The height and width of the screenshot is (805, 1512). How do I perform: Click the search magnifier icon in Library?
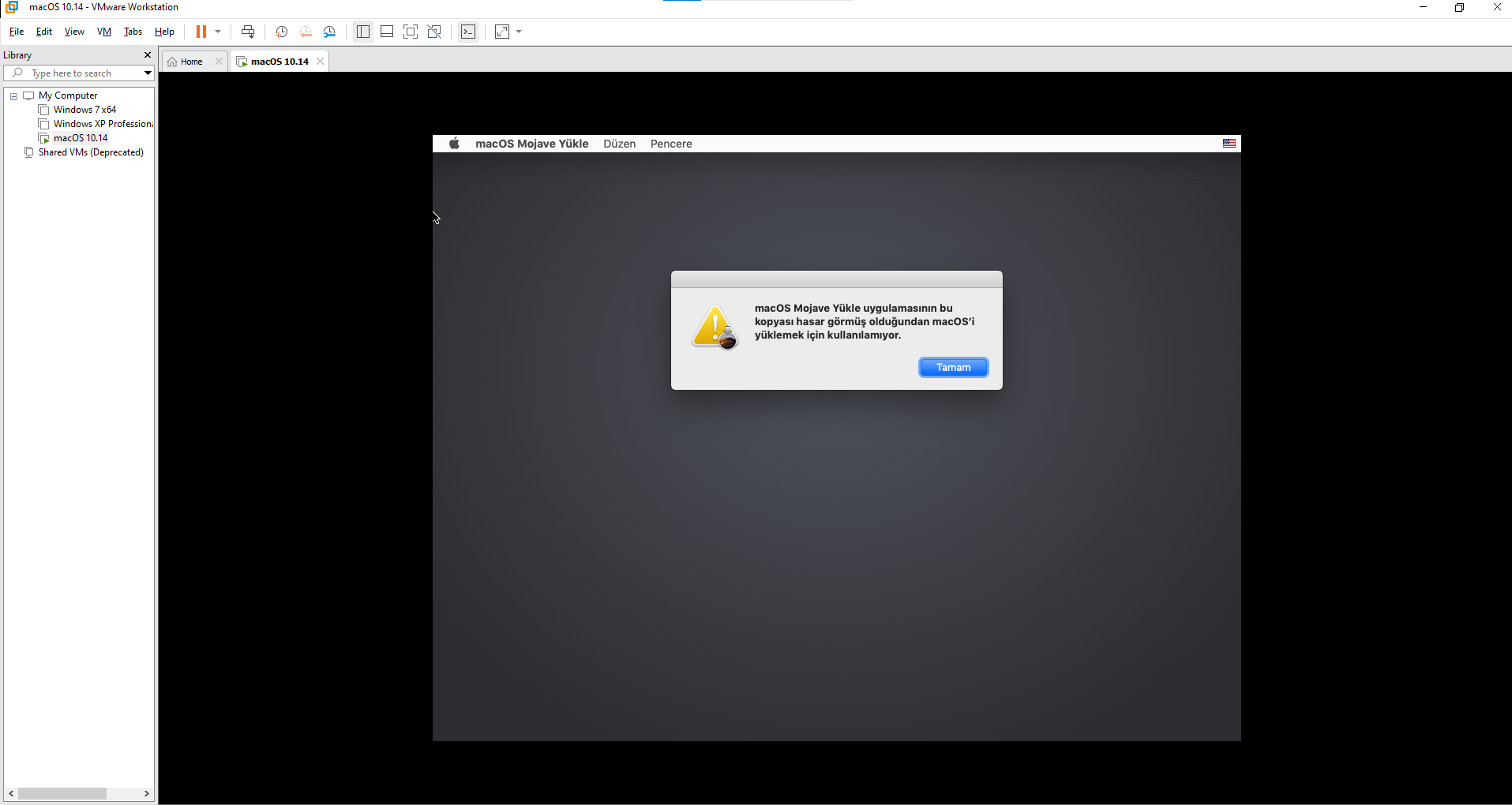pyautogui.click(x=17, y=73)
